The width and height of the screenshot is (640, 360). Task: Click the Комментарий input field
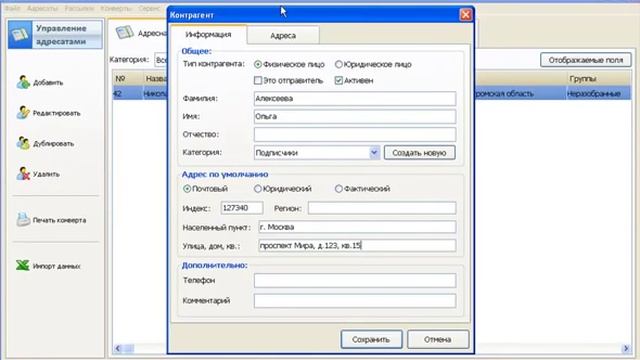355,301
